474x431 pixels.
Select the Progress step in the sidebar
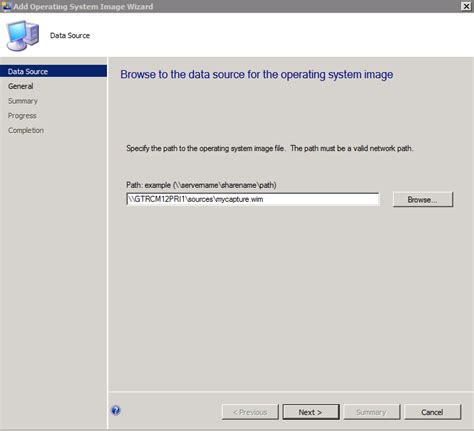(22, 115)
